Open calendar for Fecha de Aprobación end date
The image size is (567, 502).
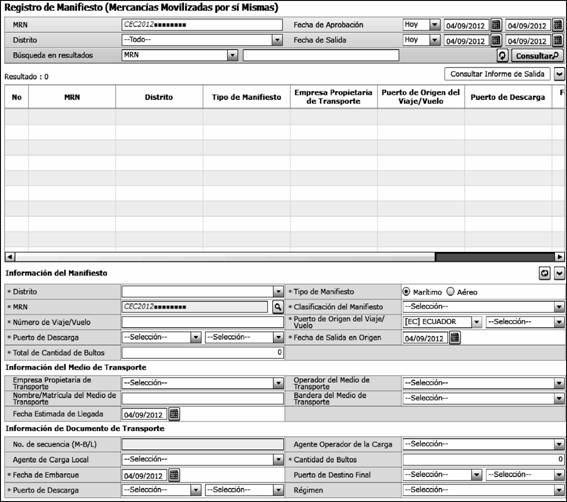click(558, 25)
